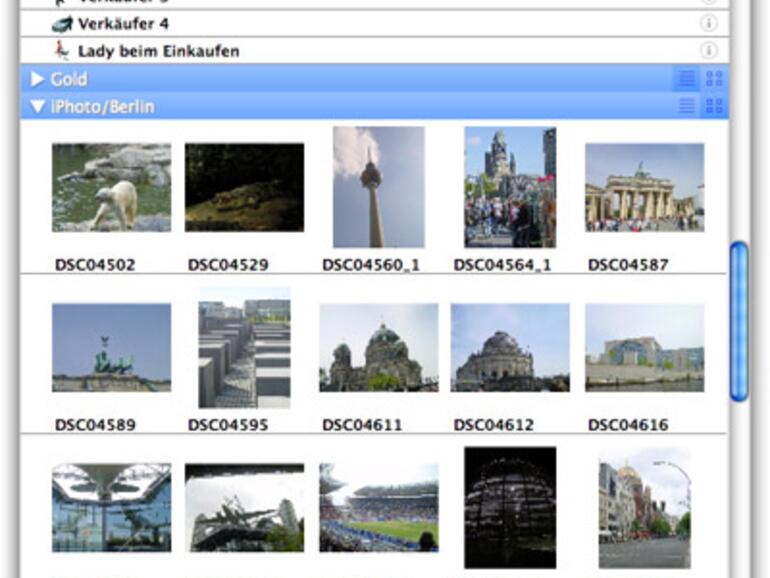Select crocodile photo DSC04529
The height and width of the screenshot is (578, 770).
pos(244,187)
